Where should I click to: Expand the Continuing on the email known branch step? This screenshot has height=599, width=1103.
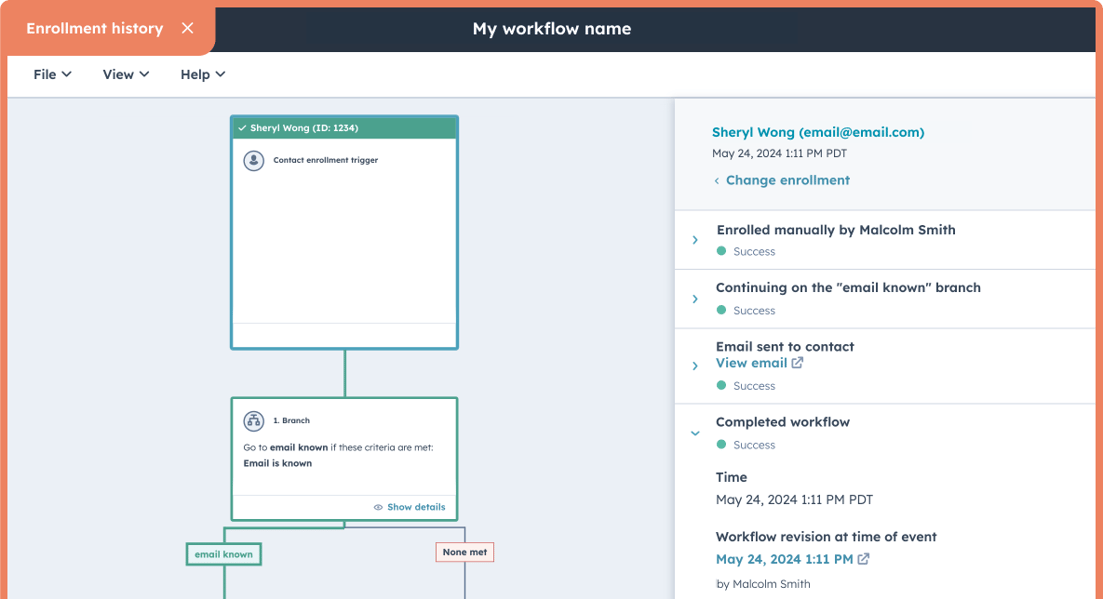695,297
